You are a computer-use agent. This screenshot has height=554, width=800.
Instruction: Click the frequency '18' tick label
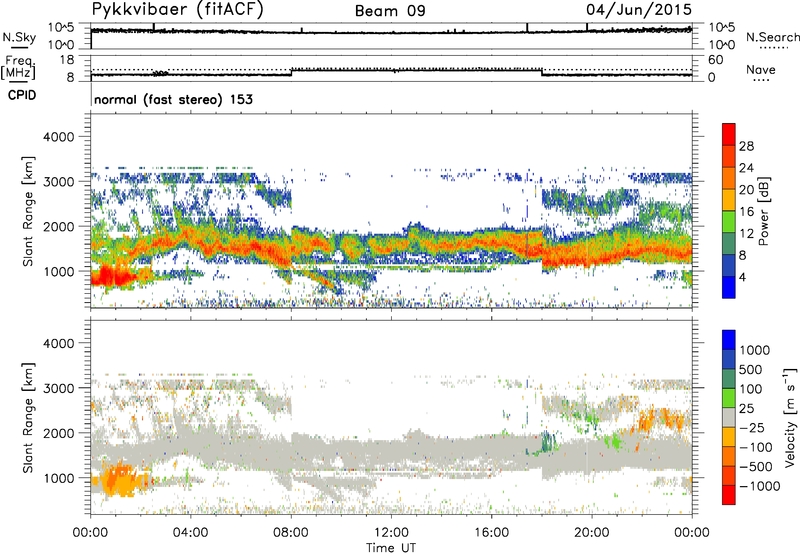67,60
